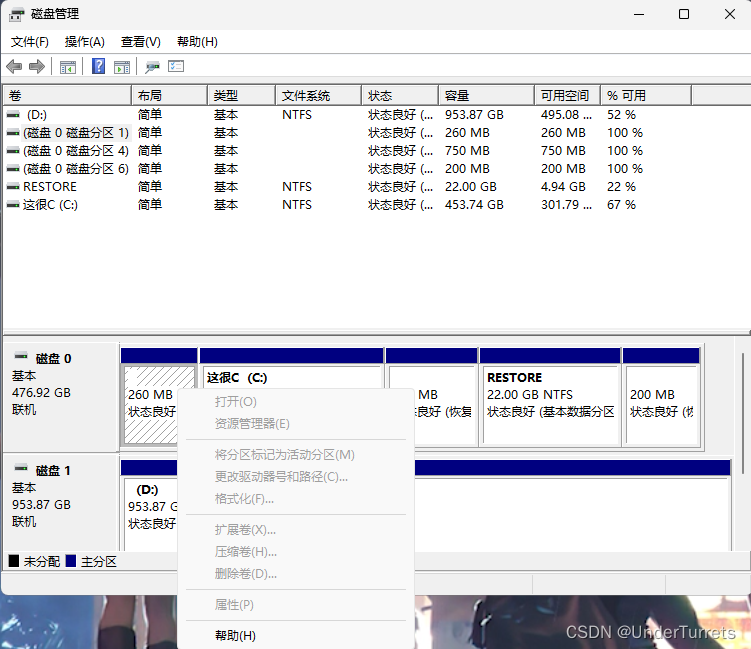Click 删除卷(D)... in context menu
Viewport: 751px width, 649px height.
296,574
